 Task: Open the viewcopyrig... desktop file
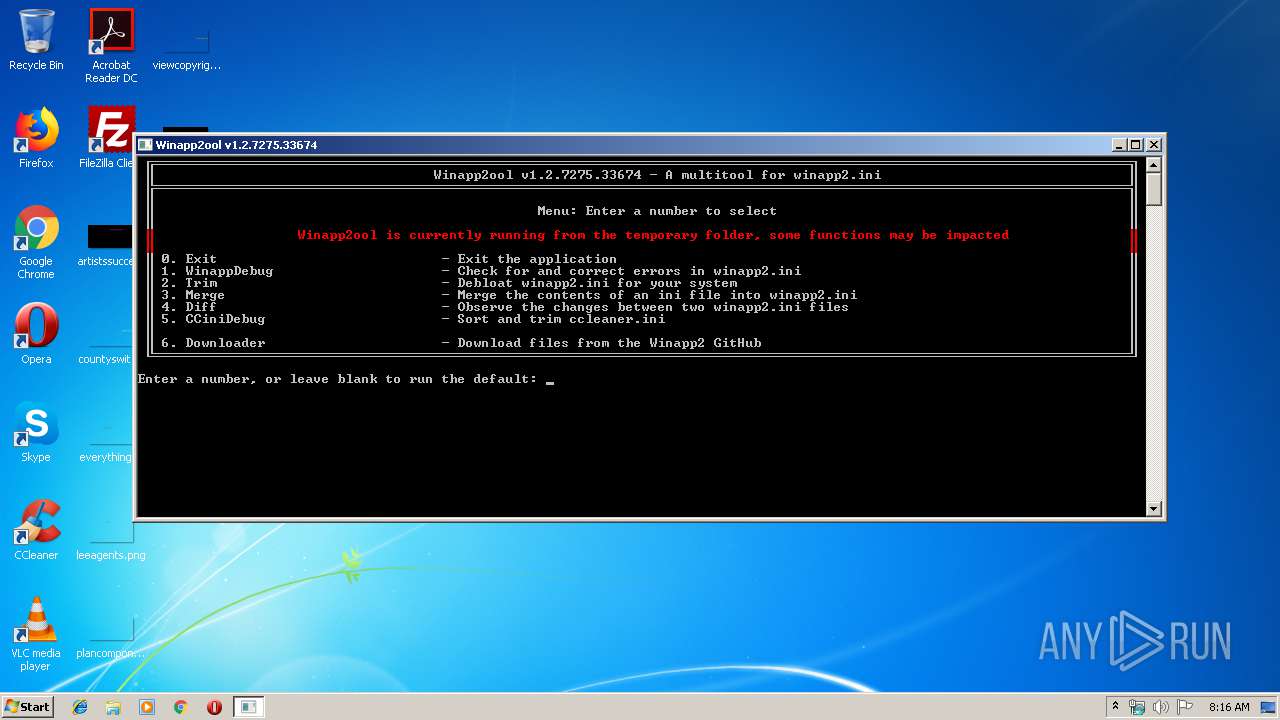pyautogui.click(x=186, y=45)
